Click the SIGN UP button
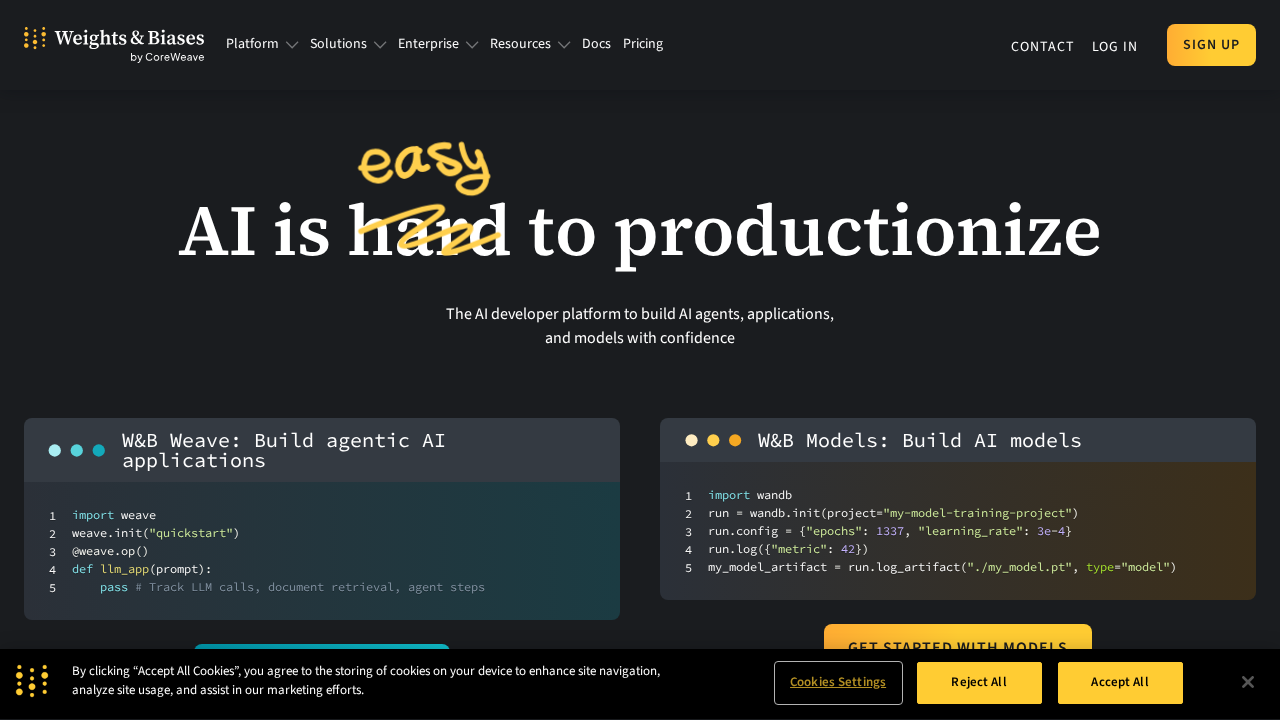The image size is (1280, 720). 1211,44
